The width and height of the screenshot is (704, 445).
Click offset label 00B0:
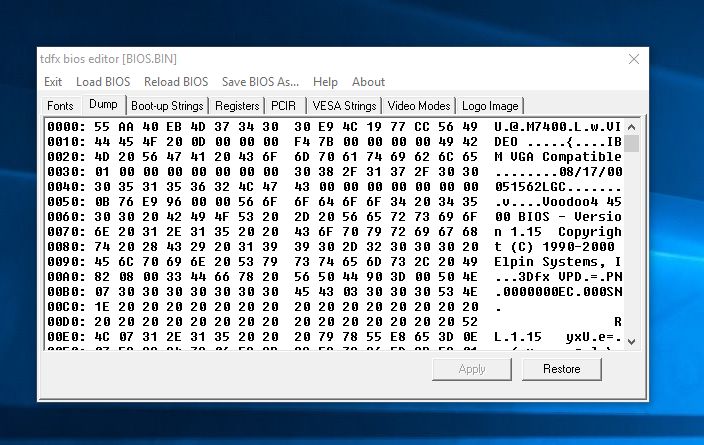point(66,292)
